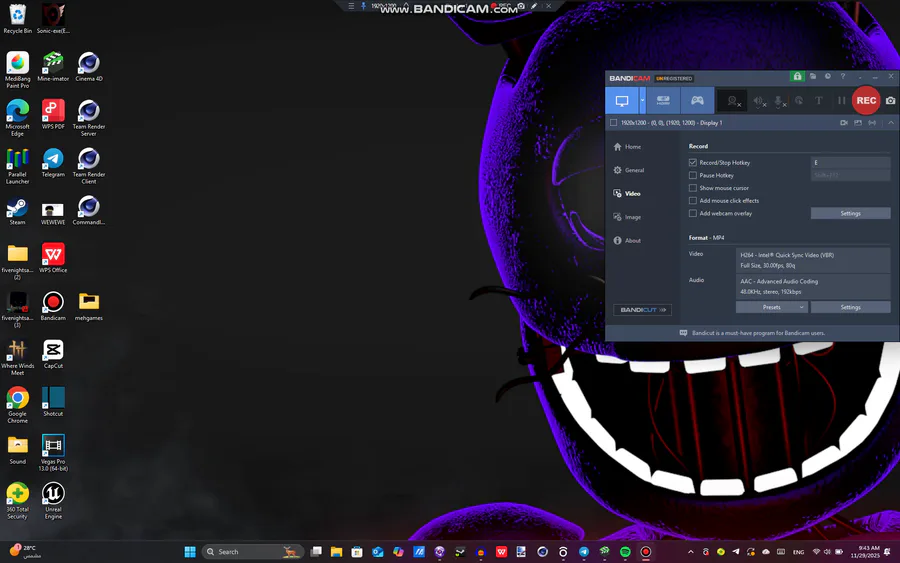
Task: Select Cinema 4D desktop shortcut
Action: pos(89,67)
